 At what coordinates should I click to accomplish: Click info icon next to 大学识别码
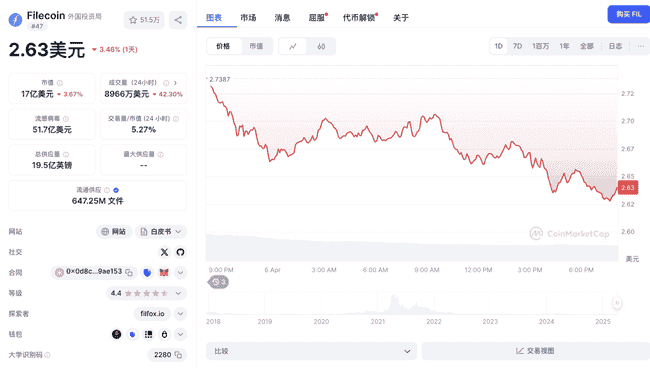pos(47,355)
